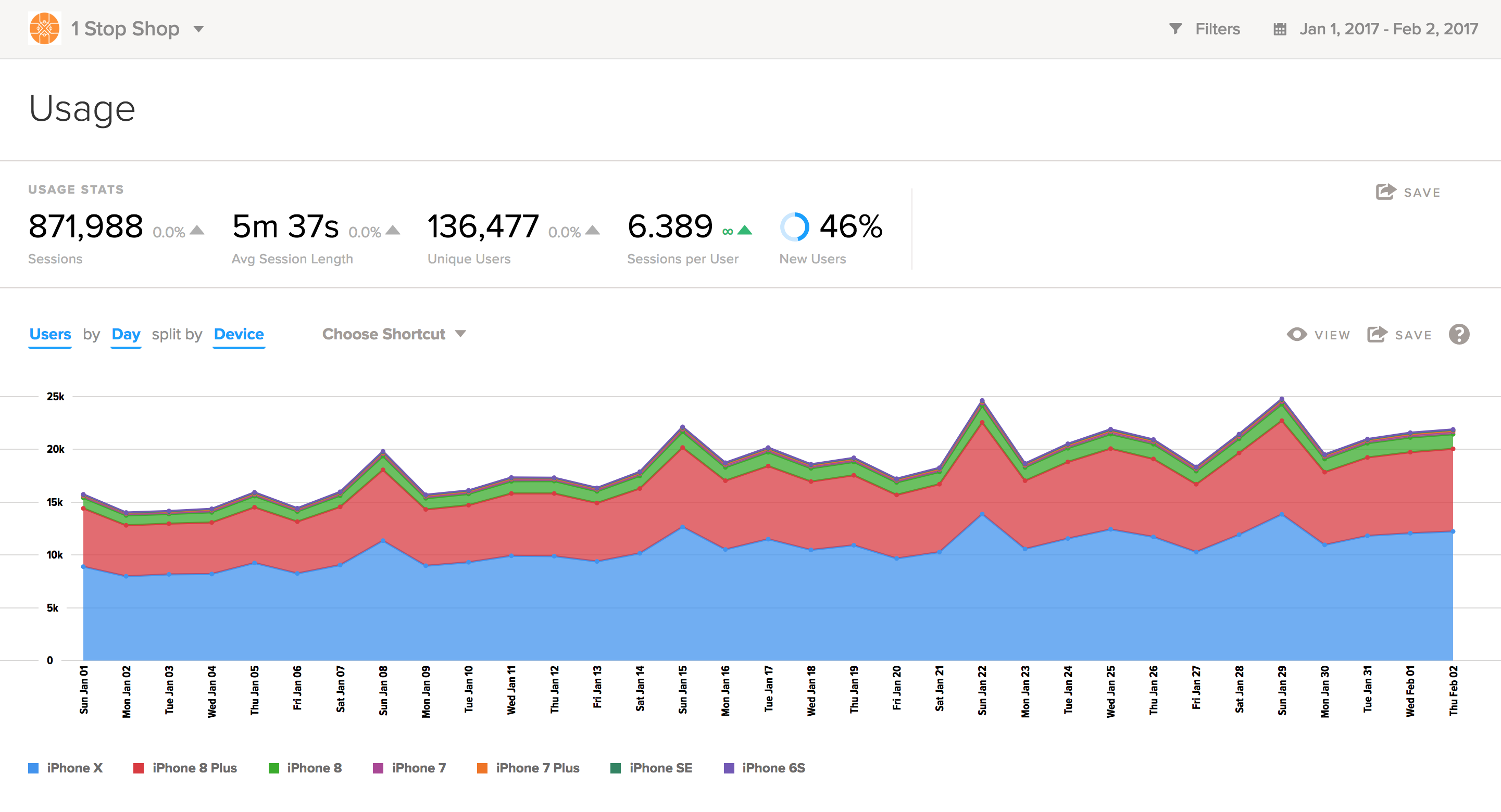Open the Device split-by selector

[239, 334]
